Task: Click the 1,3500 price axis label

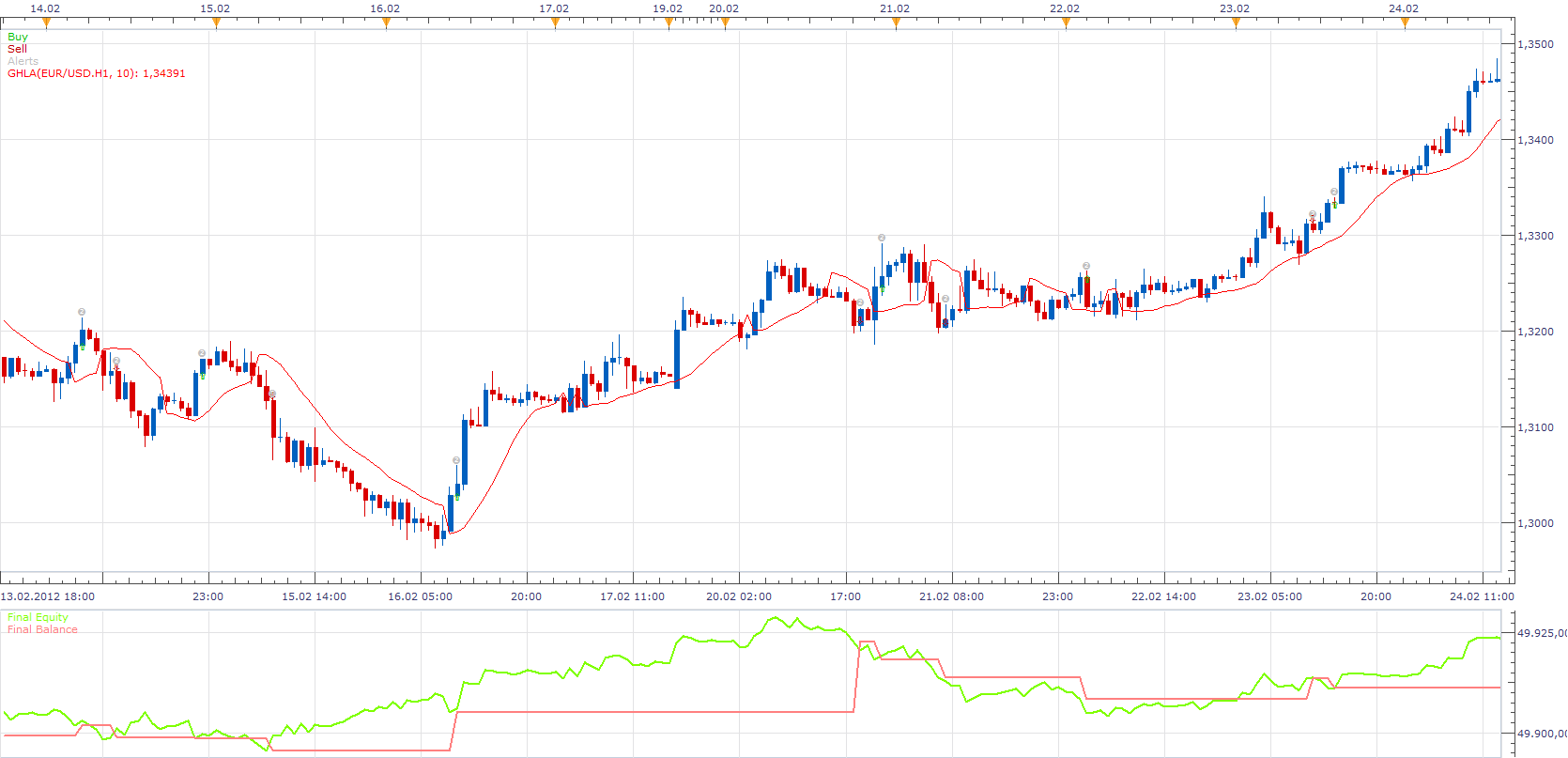Action: pos(1536,44)
